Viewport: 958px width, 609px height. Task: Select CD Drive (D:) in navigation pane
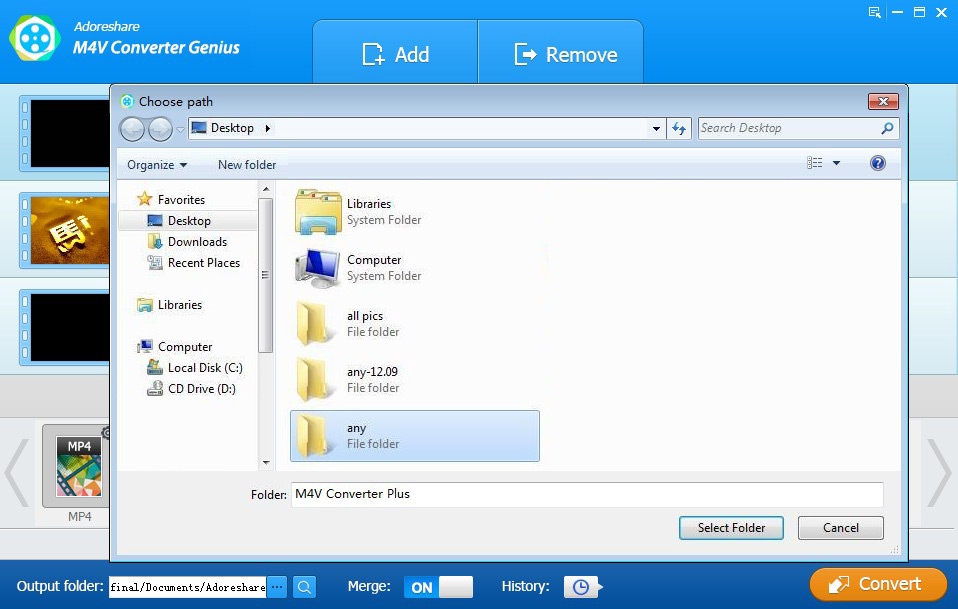(x=191, y=388)
